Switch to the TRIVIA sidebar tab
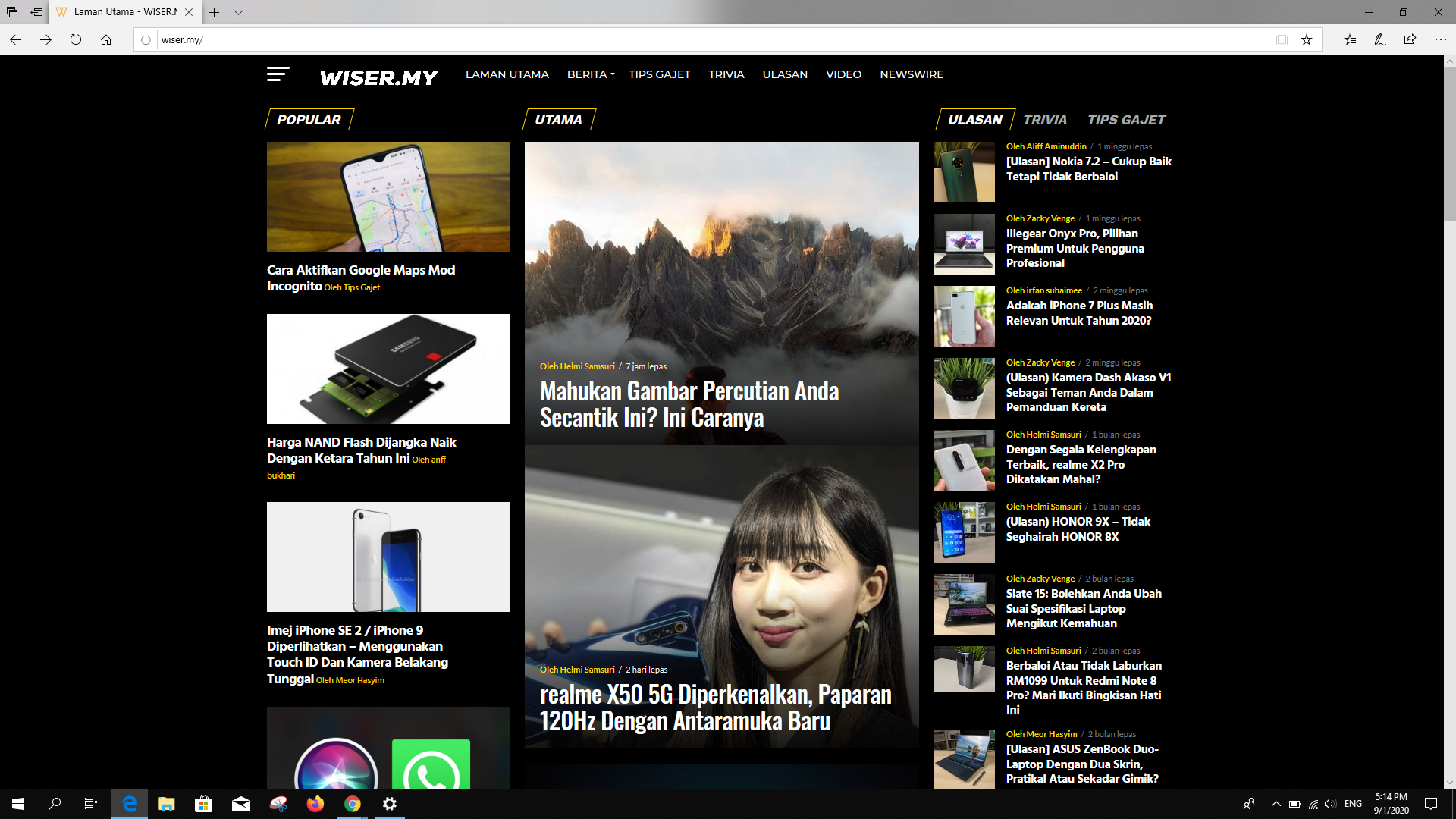Screen dimensions: 1456x819 point(1045,120)
